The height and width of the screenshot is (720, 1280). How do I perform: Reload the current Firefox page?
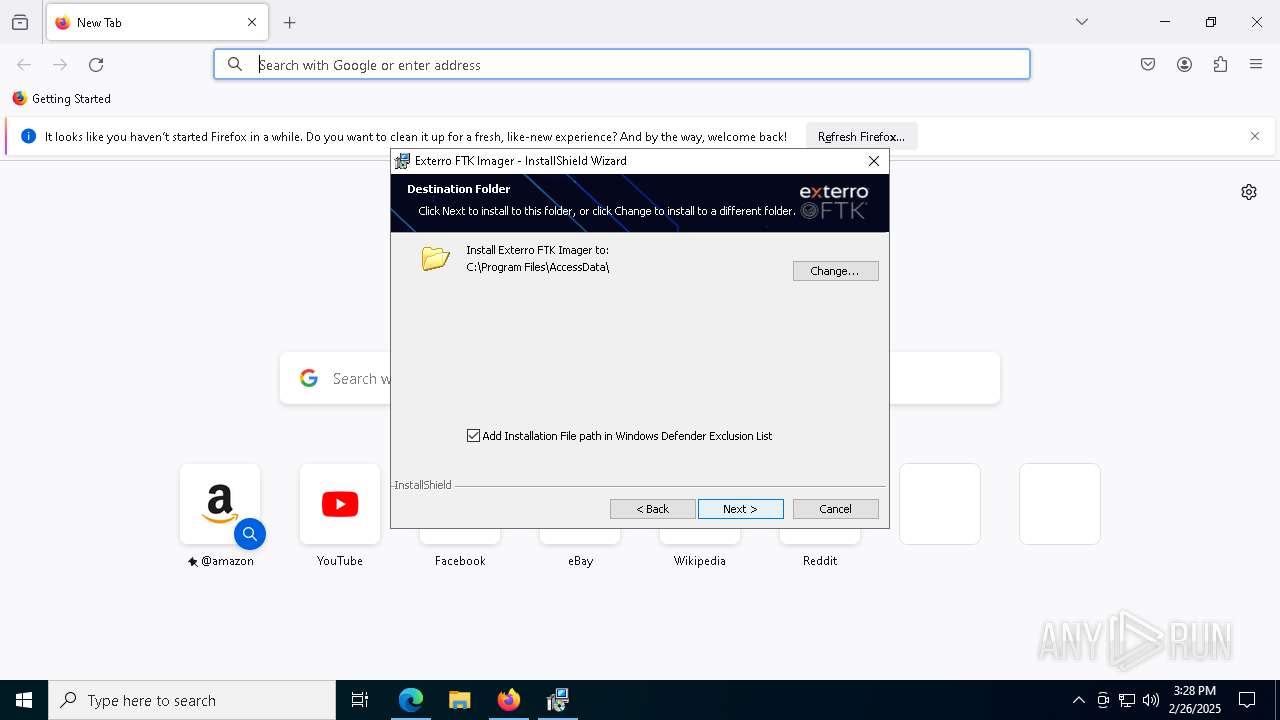click(96, 65)
